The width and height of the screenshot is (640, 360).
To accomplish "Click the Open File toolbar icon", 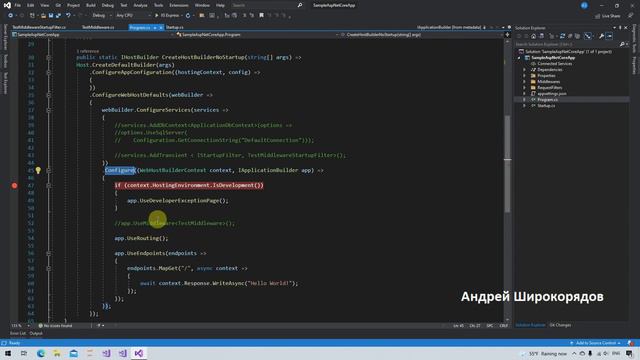I will click(x=43, y=16).
